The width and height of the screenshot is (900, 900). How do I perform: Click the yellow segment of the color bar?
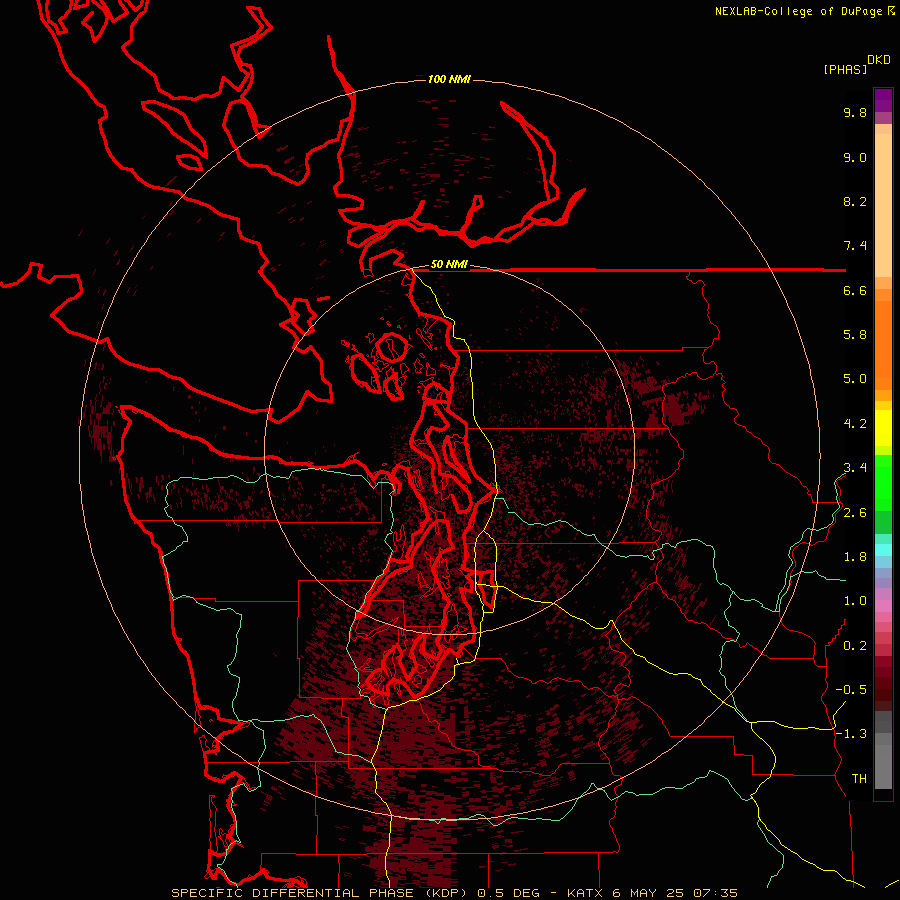883,428
